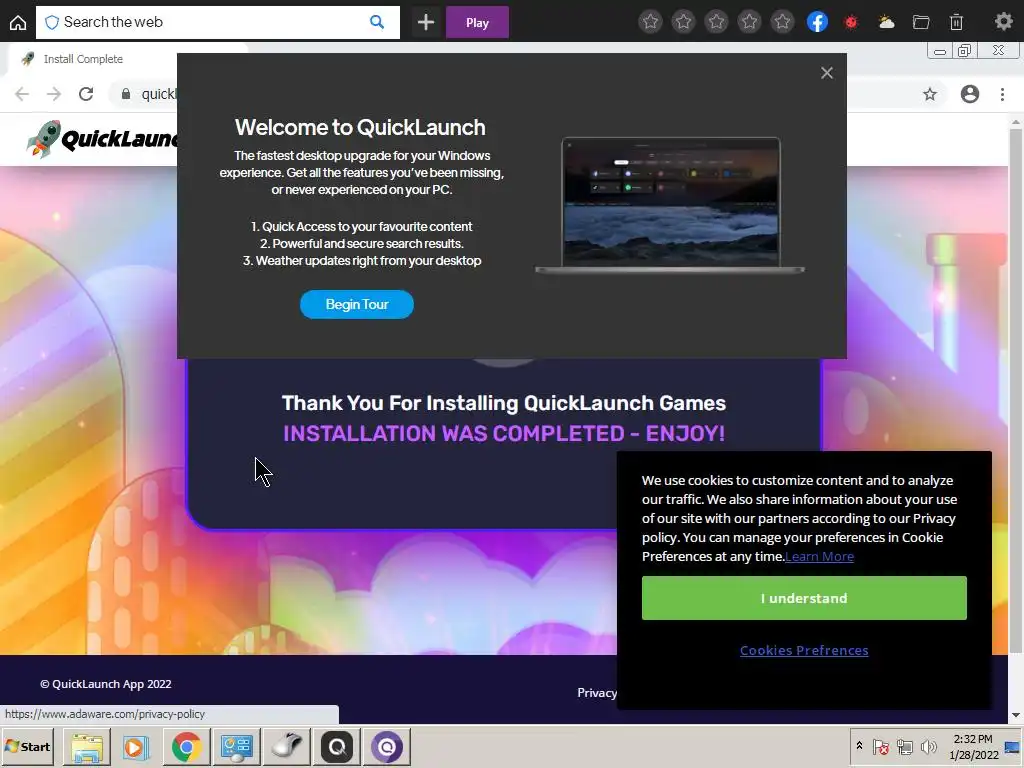Click the purple Play button
This screenshot has width=1024, height=768.
coord(477,22)
